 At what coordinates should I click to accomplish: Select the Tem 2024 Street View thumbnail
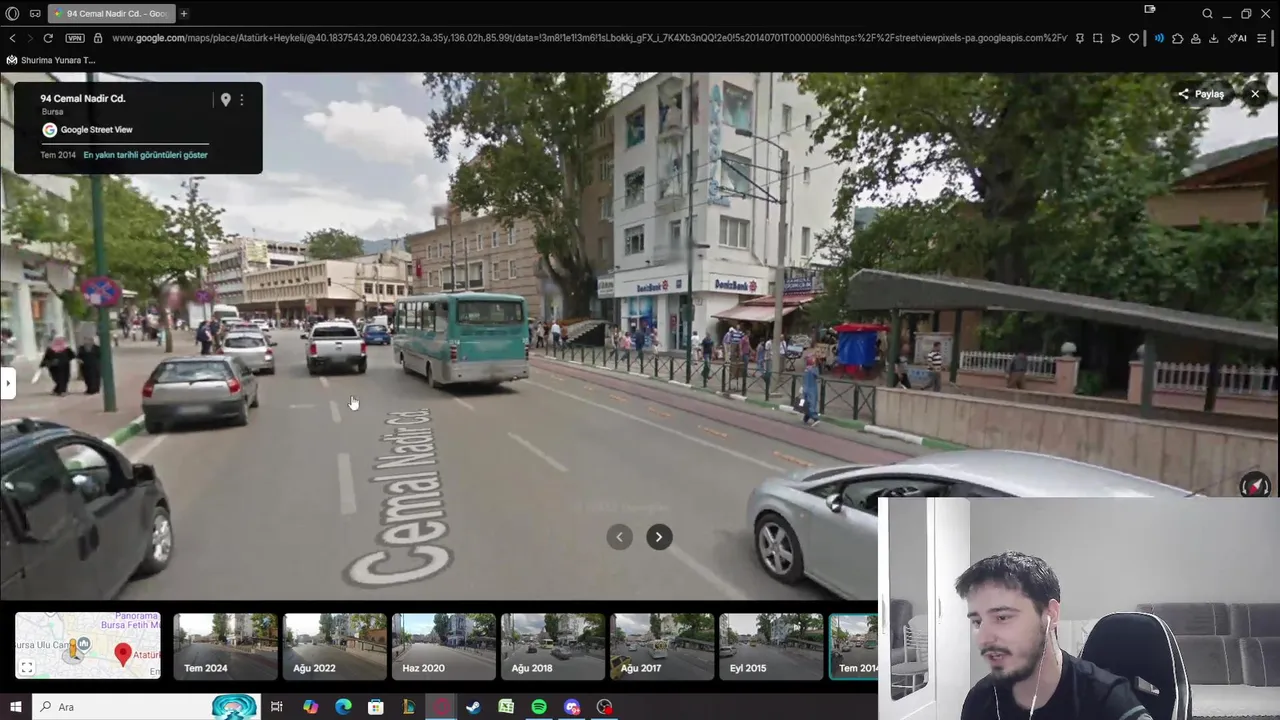[225, 646]
